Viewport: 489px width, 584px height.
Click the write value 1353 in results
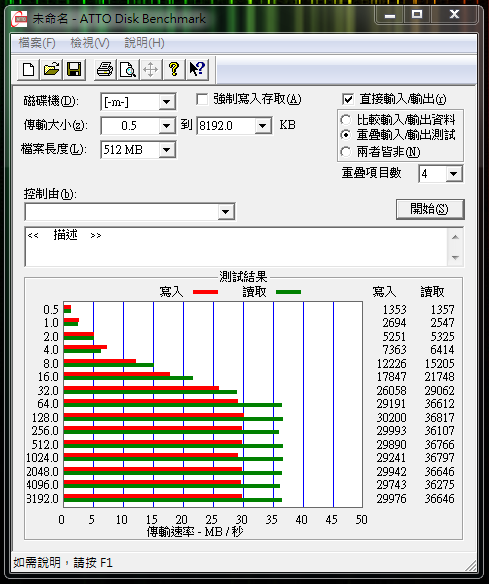(394, 310)
